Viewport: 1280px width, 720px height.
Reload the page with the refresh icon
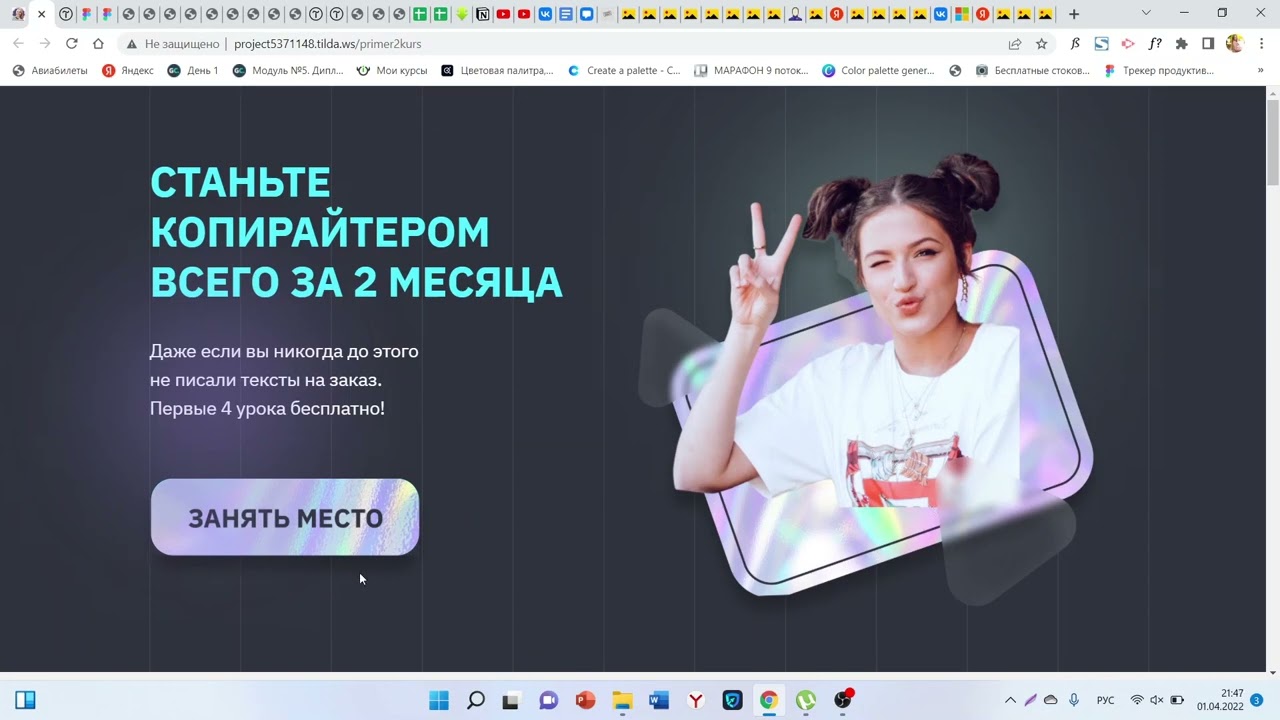71,44
